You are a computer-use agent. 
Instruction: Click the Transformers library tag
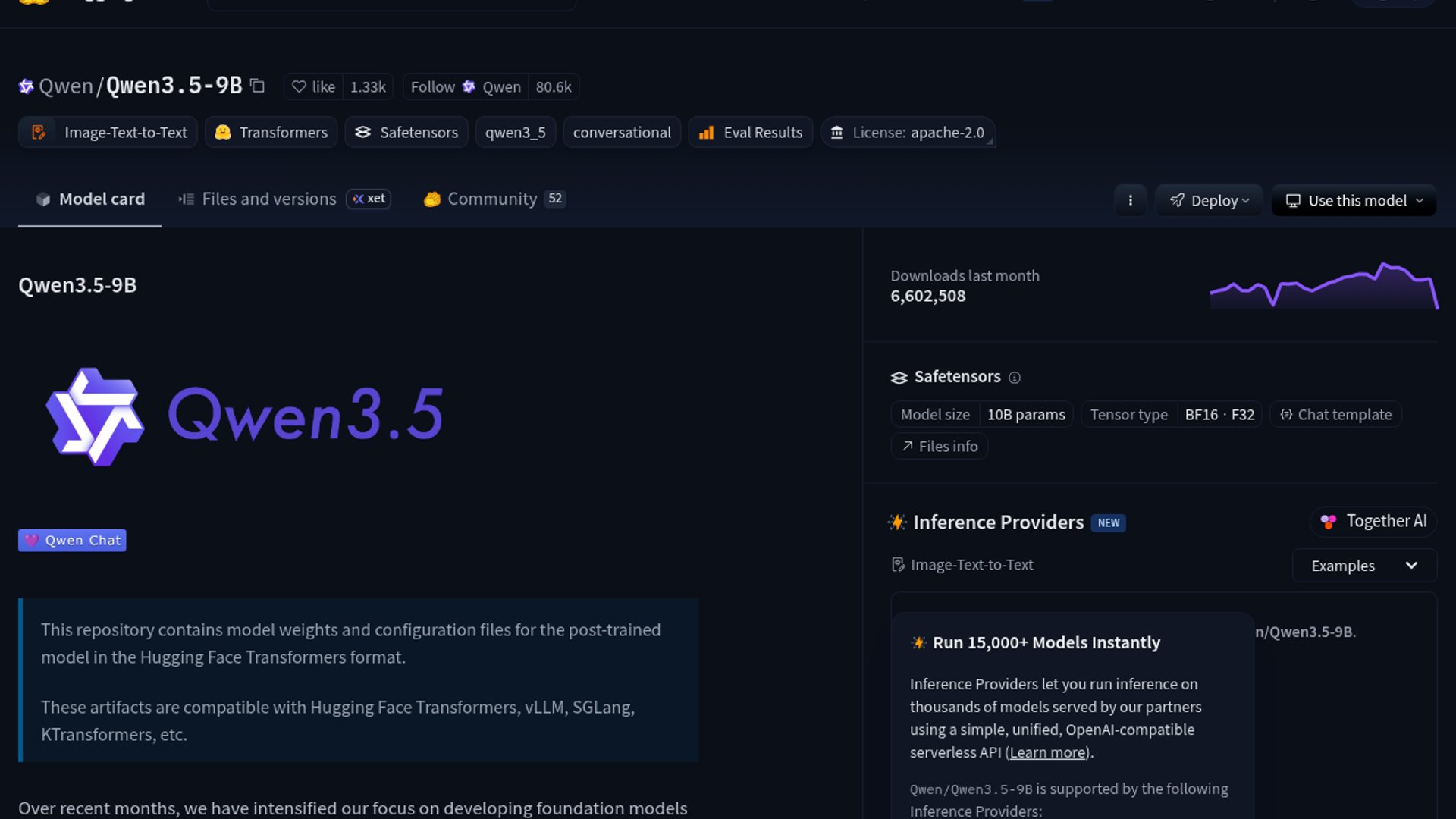pyautogui.click(x=271, y=133)
